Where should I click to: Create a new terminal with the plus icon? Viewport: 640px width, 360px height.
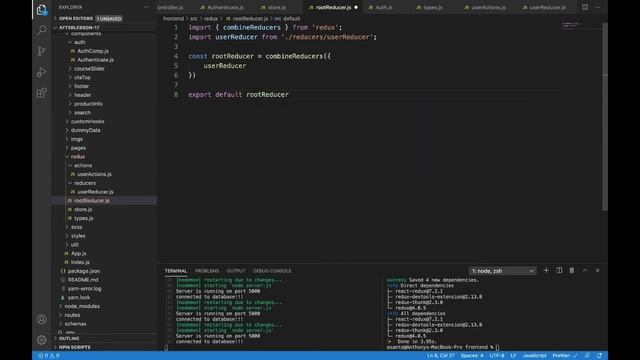point(546,270)
